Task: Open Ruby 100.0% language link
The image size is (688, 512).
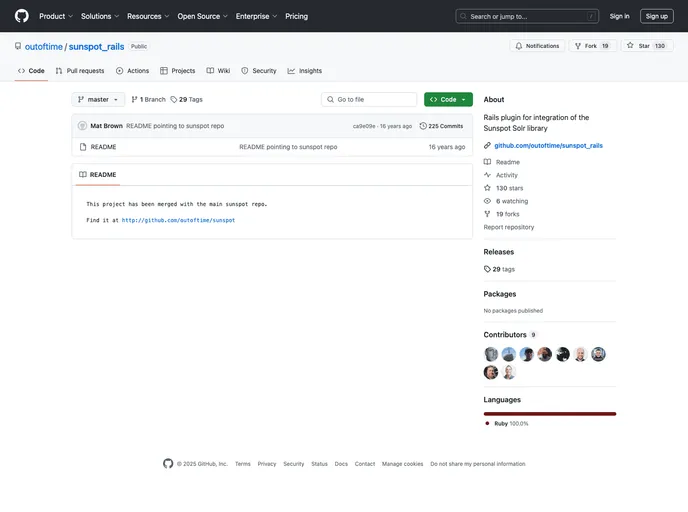Action: coord(507,424)
